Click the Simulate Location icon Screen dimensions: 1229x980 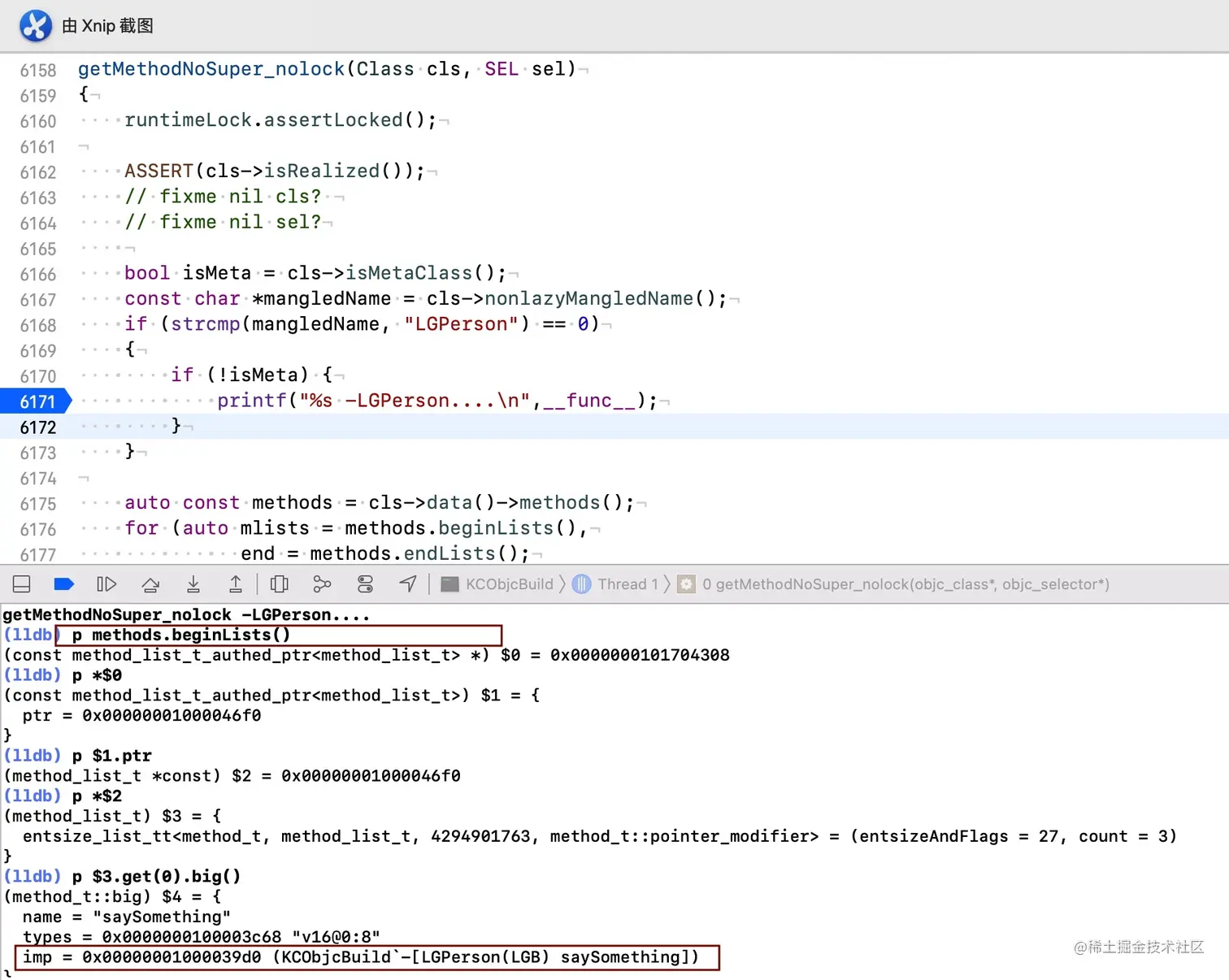pyautogui.click(x=407, y=583)
